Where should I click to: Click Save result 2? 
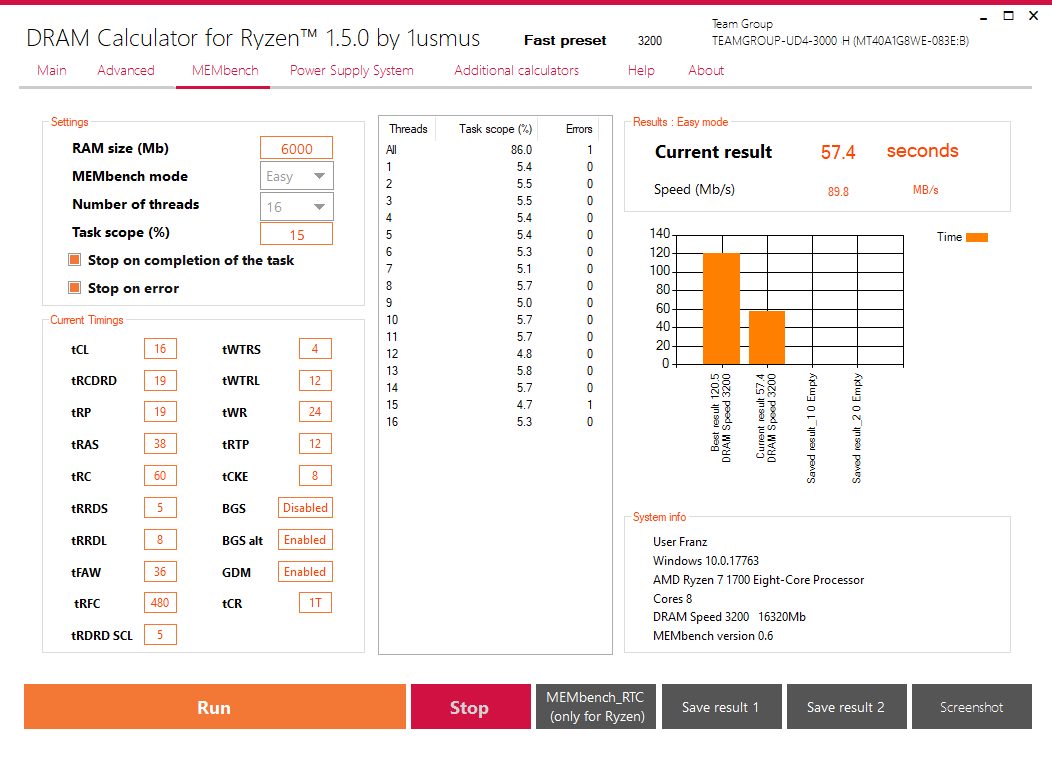click(x=846, y=707)
